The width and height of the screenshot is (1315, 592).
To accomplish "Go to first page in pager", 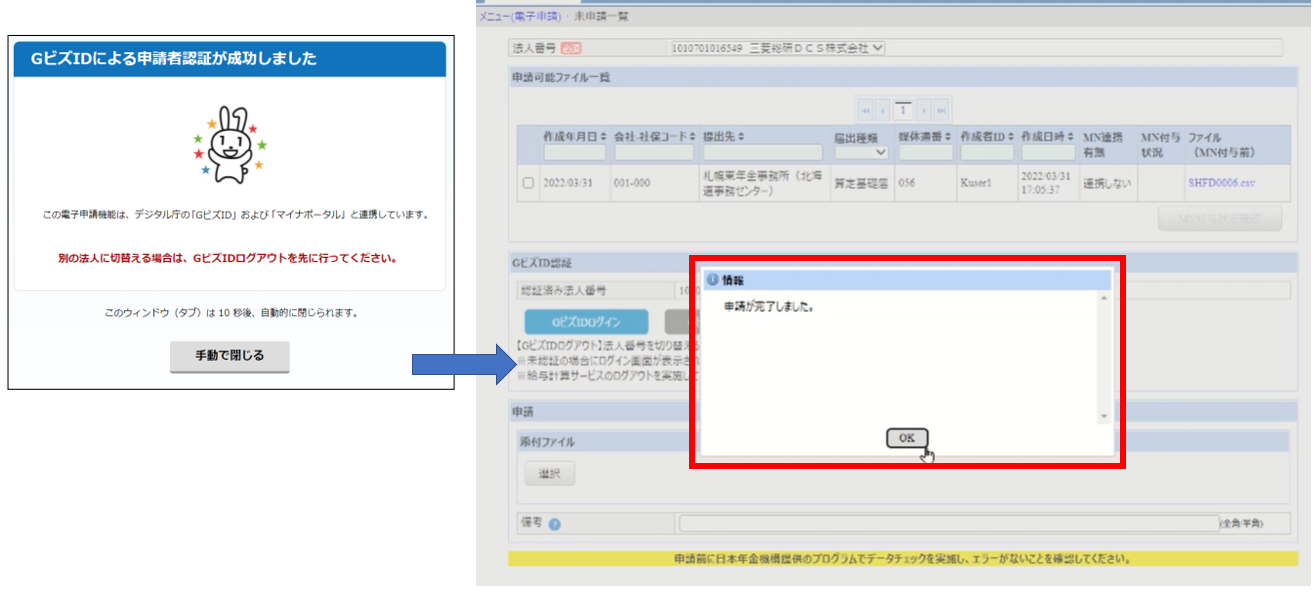I will point(866,109).
